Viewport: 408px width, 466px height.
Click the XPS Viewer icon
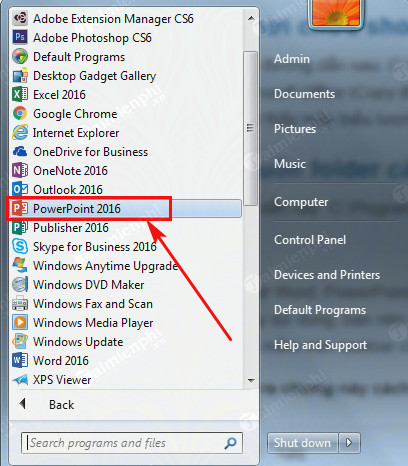20,379
